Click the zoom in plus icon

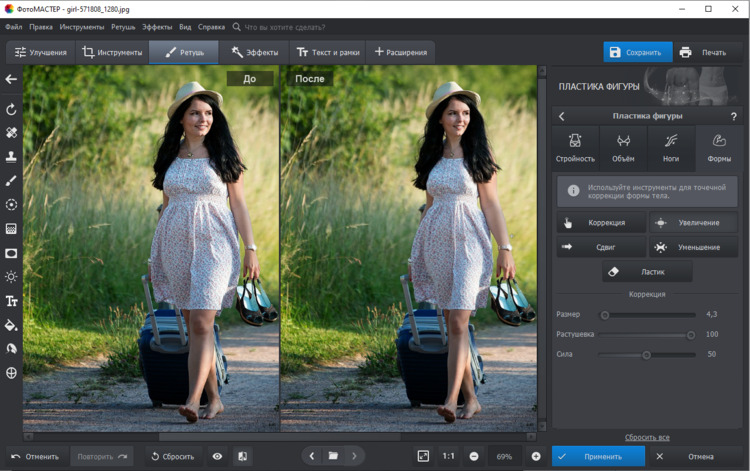535,456
